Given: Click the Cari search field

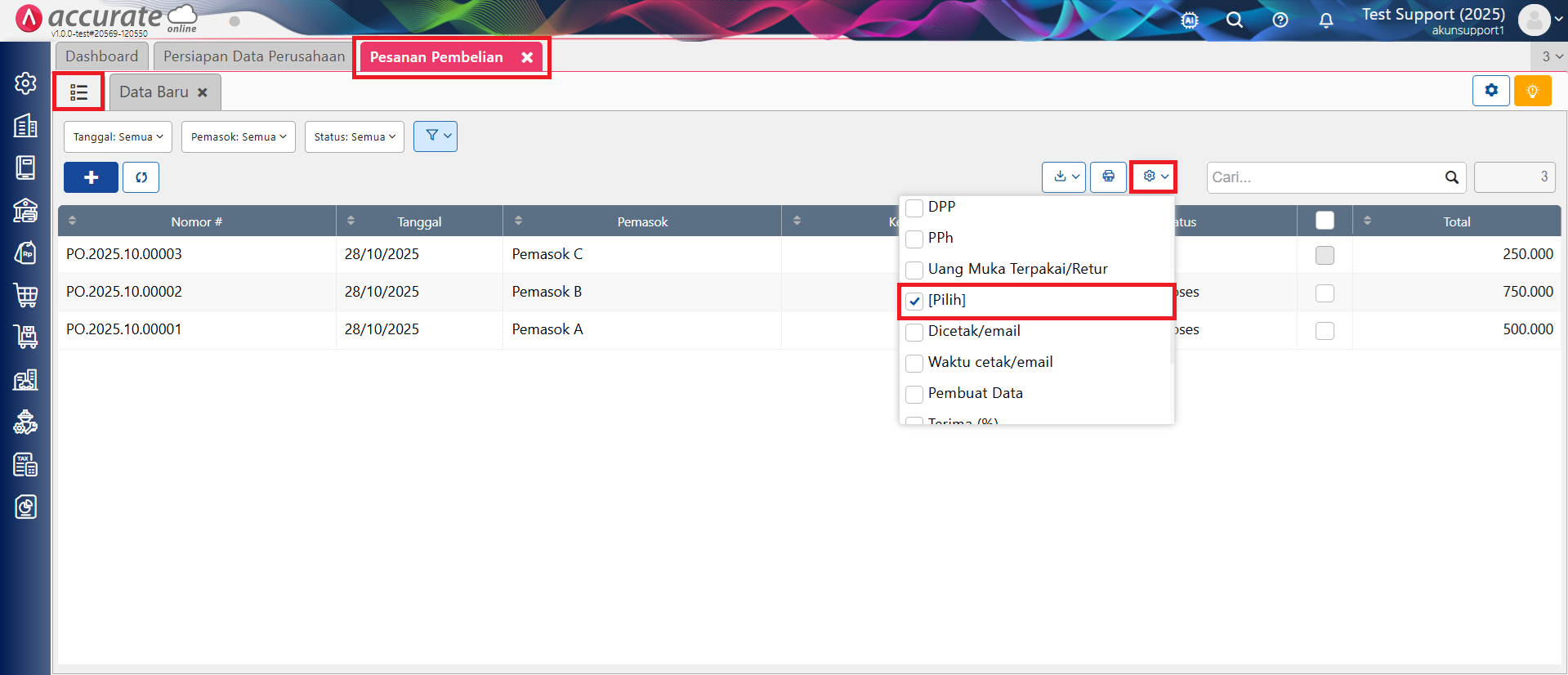Looking at the screenshot, I should click(x=1324, y=177).
